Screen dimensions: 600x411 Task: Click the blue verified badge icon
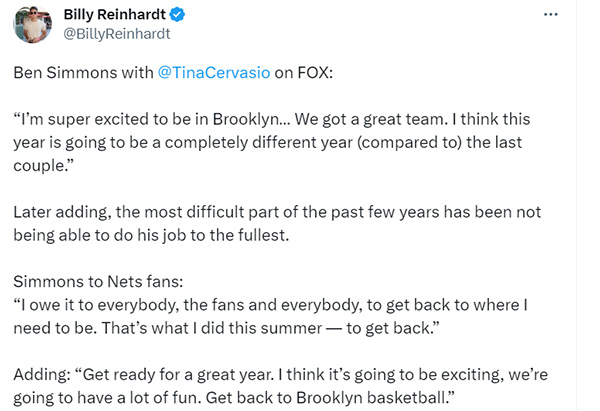coord(177,15)
